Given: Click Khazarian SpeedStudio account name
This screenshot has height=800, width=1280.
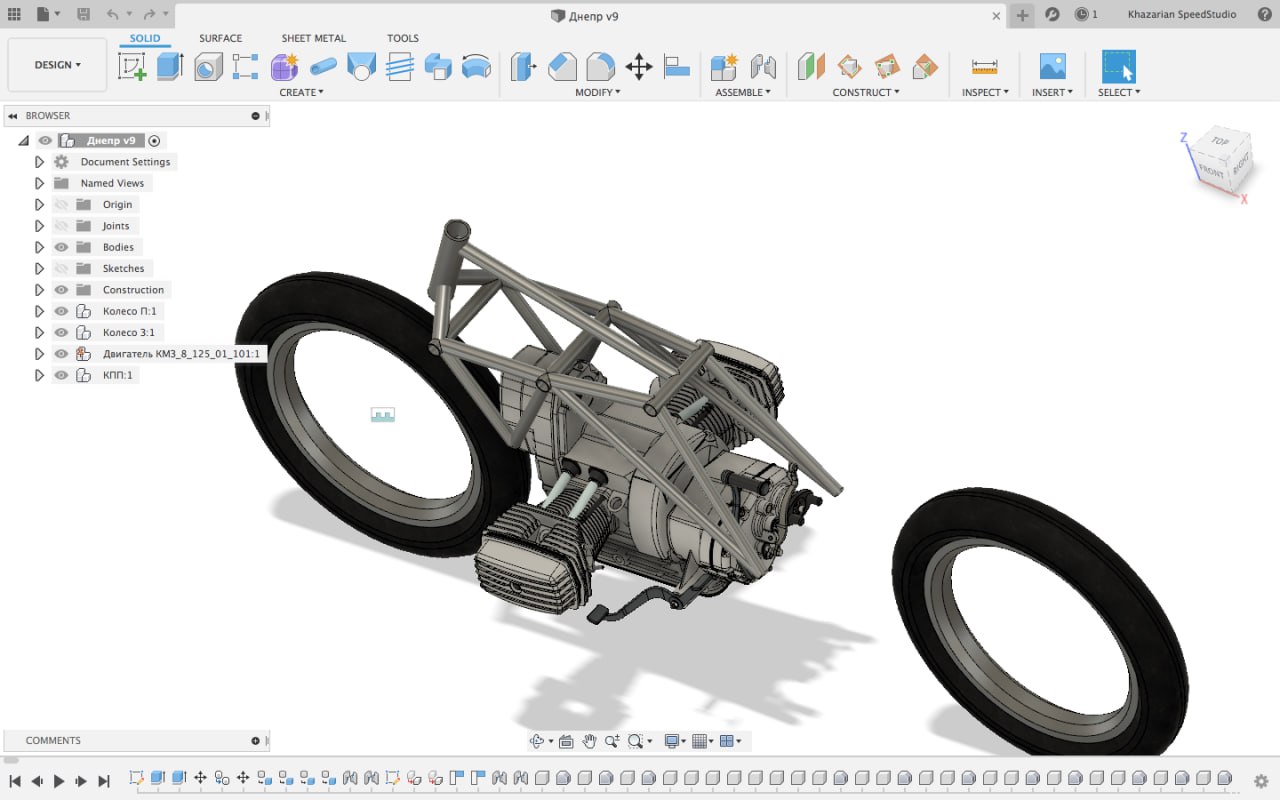Looking at the screenshot, I should point(1181,14).
